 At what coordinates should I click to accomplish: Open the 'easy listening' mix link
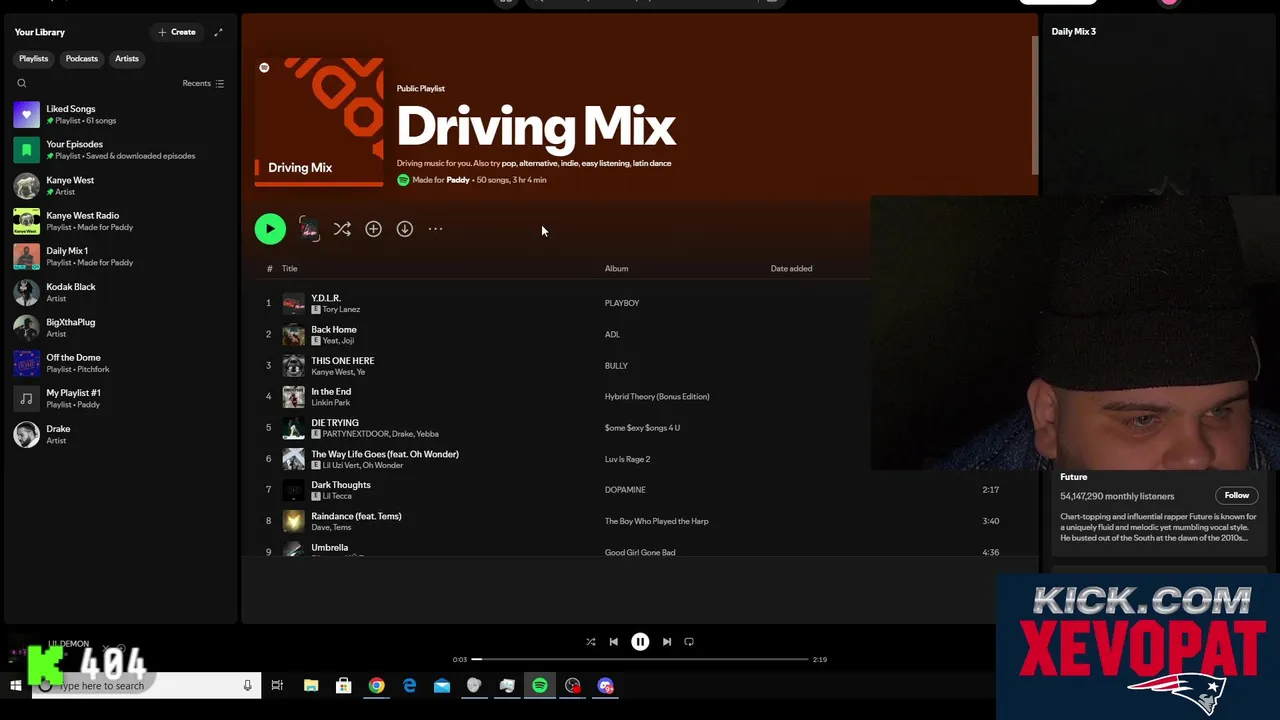pyautogui.click(x=605, y=163)
